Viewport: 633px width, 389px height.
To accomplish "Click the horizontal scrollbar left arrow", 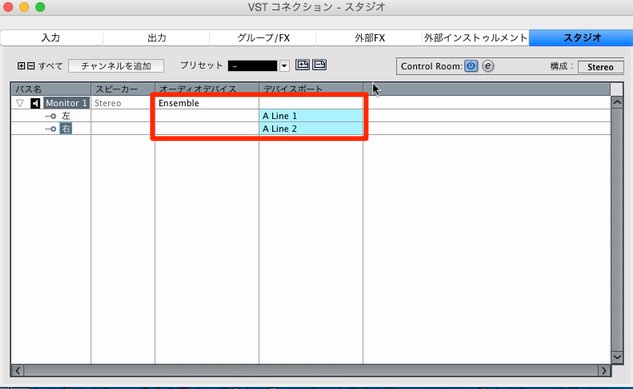I will click(17, 370).
